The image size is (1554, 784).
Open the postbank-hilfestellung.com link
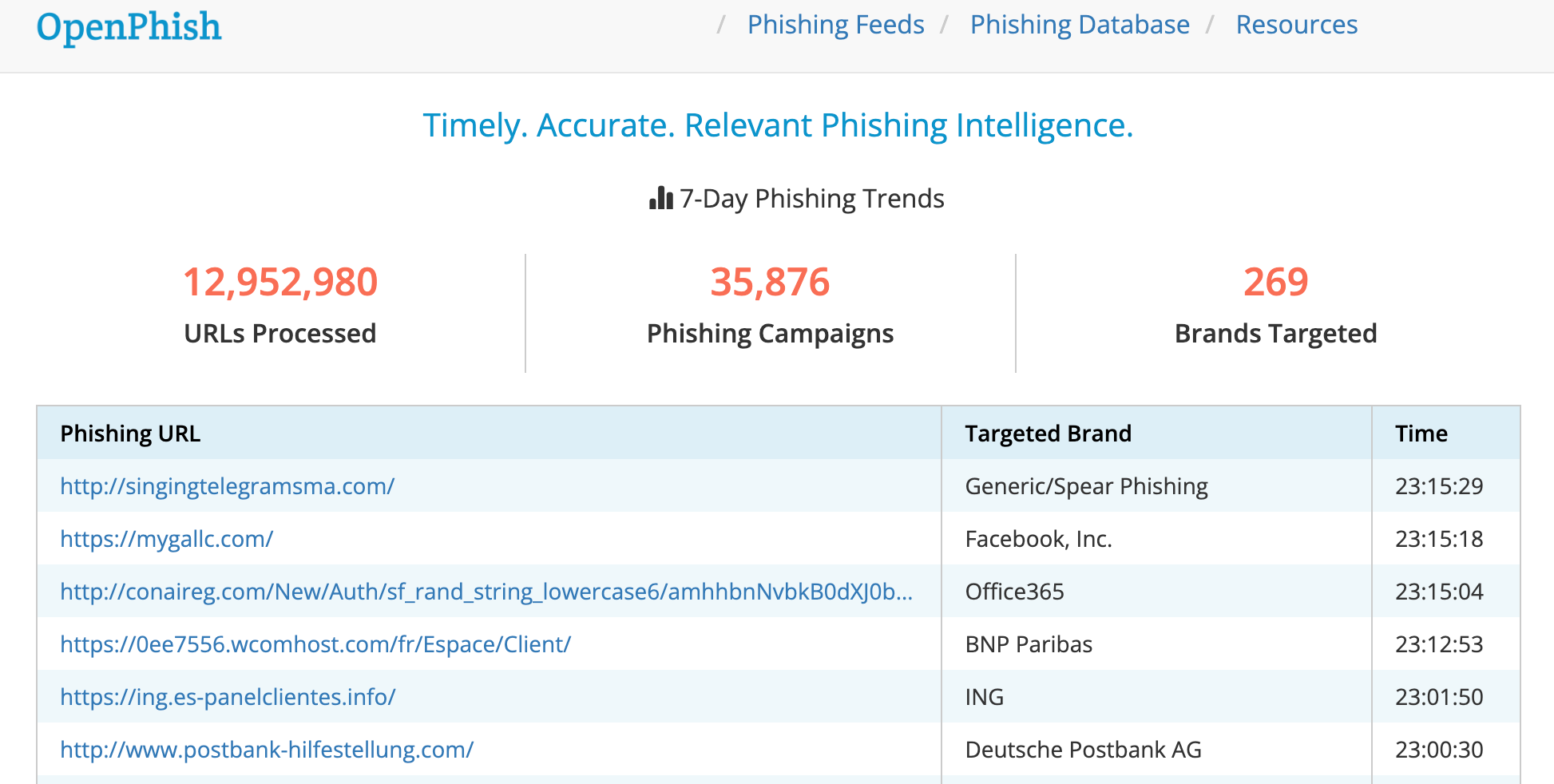267,749
